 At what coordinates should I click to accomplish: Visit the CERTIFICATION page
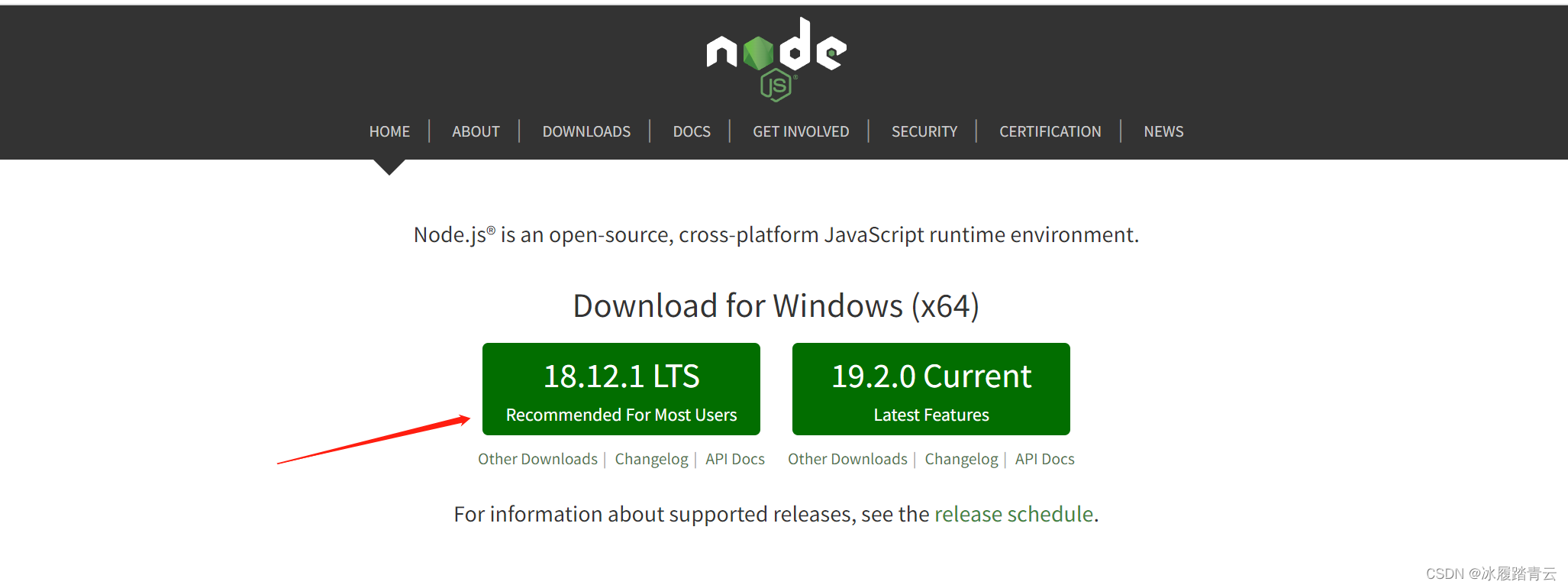tap(1050, 131)
